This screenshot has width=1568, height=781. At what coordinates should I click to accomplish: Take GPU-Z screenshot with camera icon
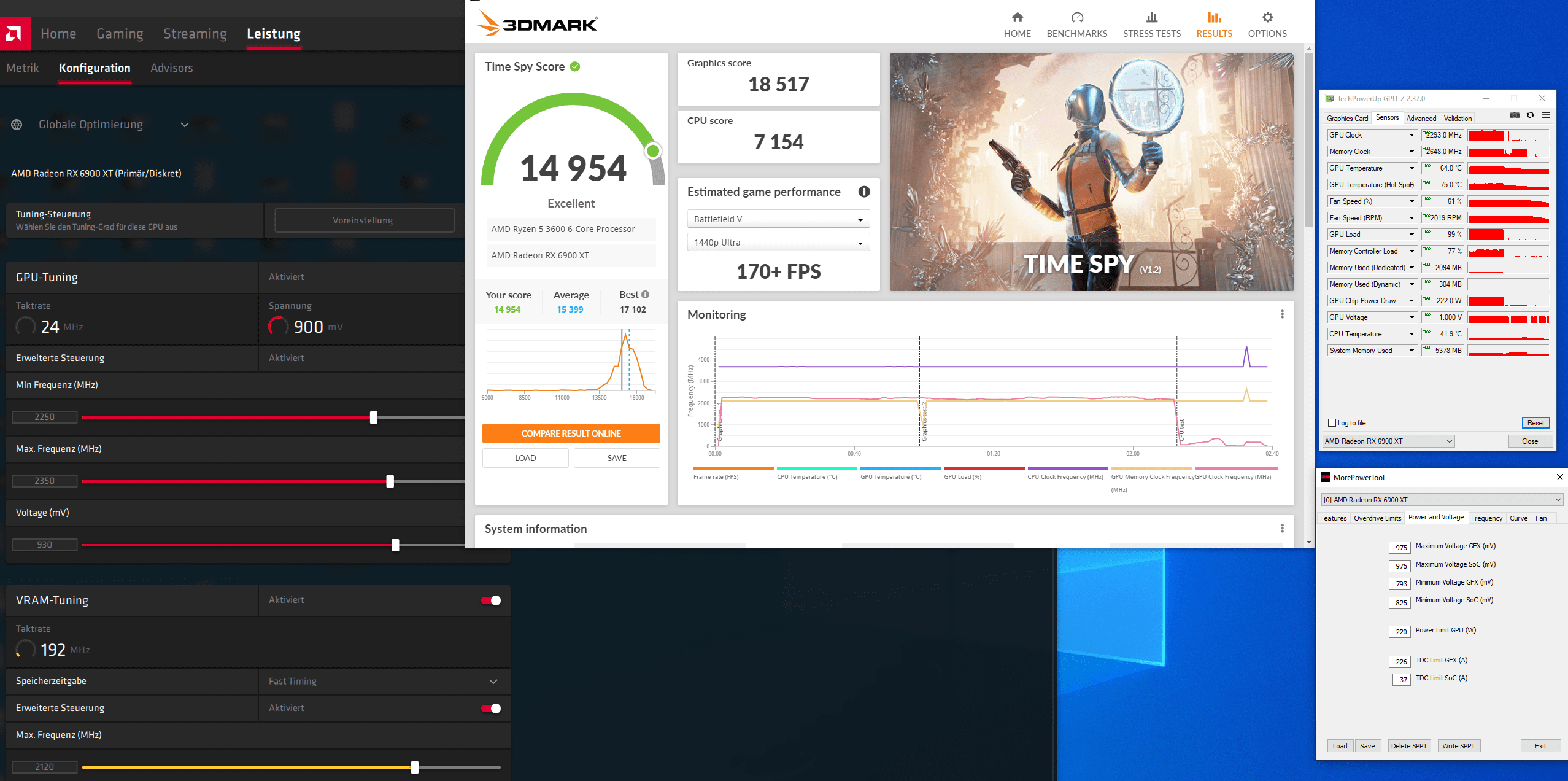[1515, 115]
